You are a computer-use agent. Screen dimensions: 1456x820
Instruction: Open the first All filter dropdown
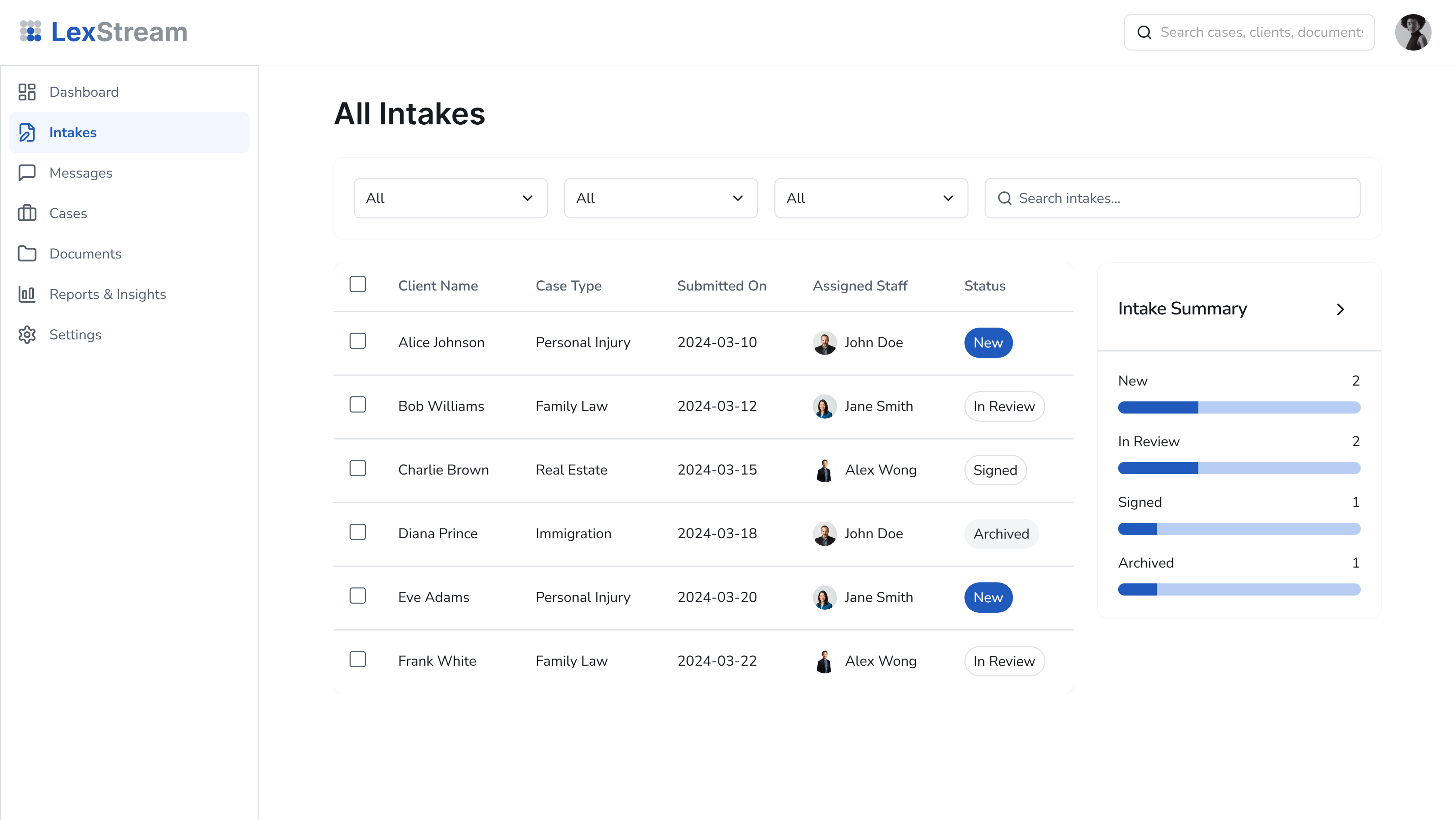[x=450, y=199]
